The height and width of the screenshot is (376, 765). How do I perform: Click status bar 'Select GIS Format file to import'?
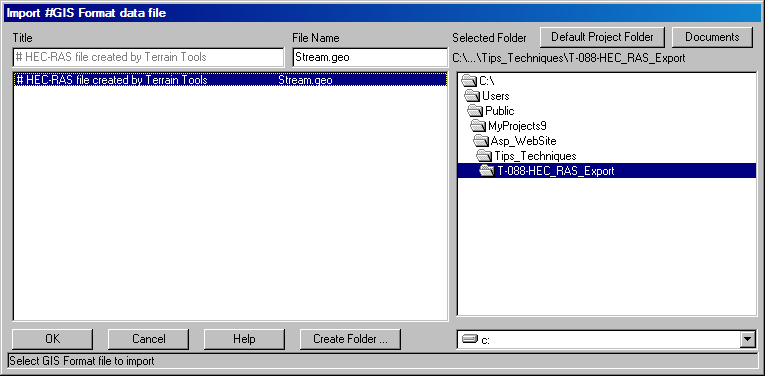click(x=81, y=361)
